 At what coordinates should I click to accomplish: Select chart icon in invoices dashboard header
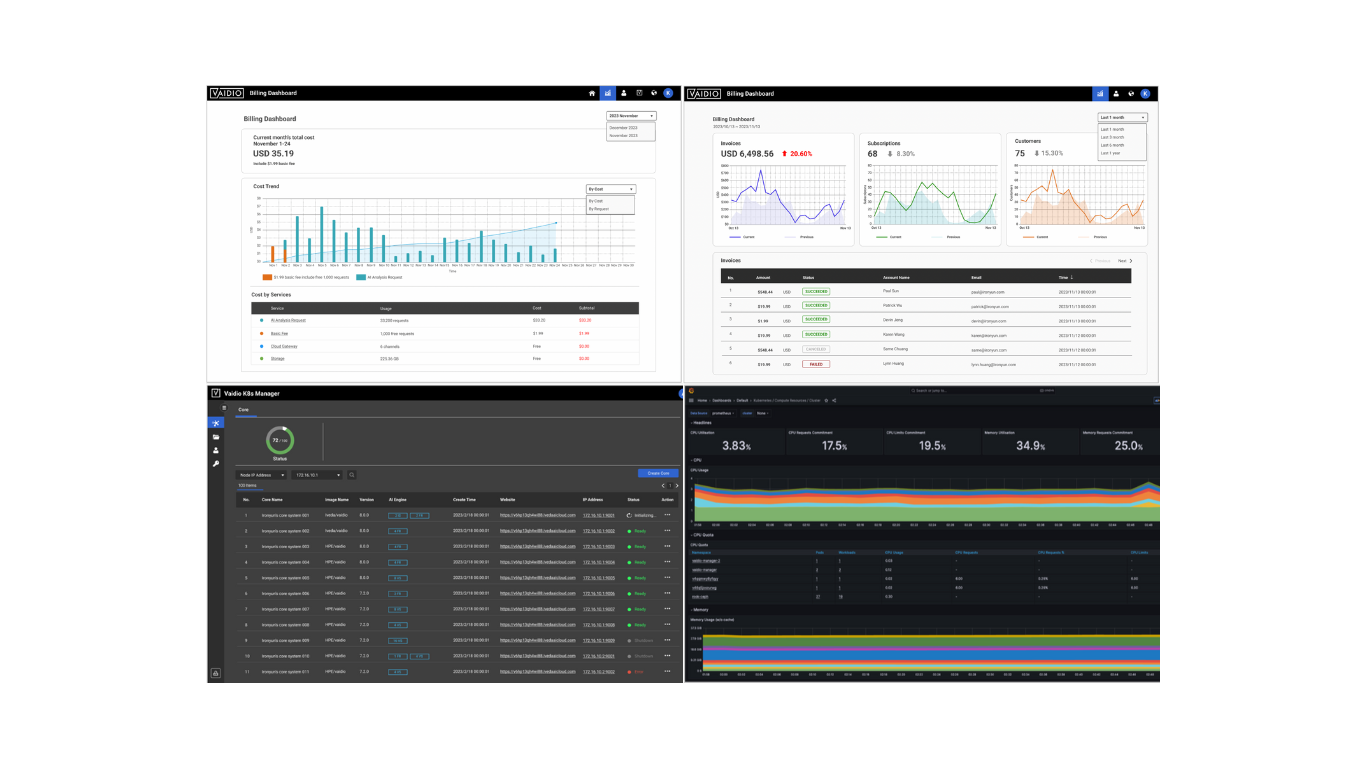(1100, 93)
